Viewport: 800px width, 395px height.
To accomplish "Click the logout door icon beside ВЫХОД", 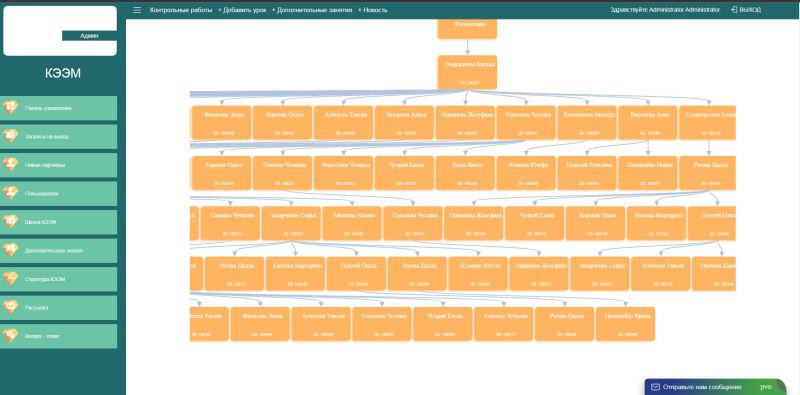I will coord(734,10).
